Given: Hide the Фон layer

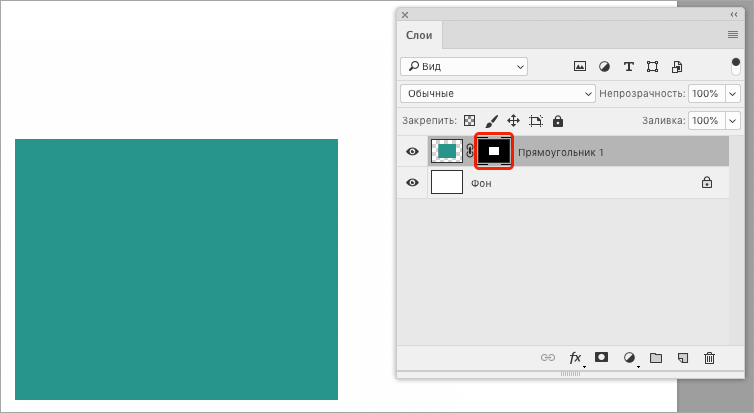Looking at the screenshot, I should 412,183.
